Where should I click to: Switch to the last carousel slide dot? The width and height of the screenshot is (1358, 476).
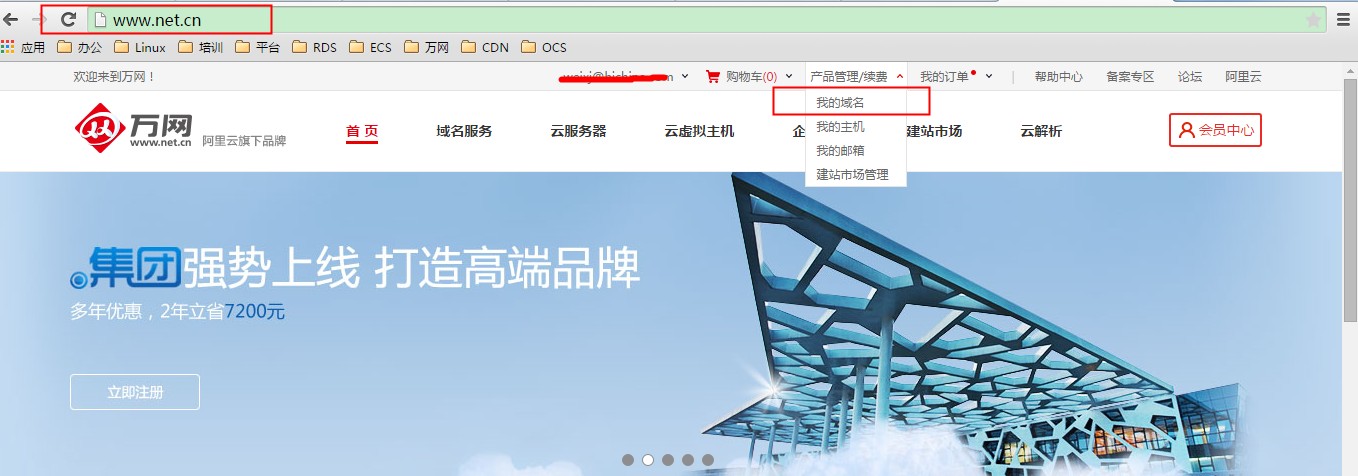tap(708, 460)
